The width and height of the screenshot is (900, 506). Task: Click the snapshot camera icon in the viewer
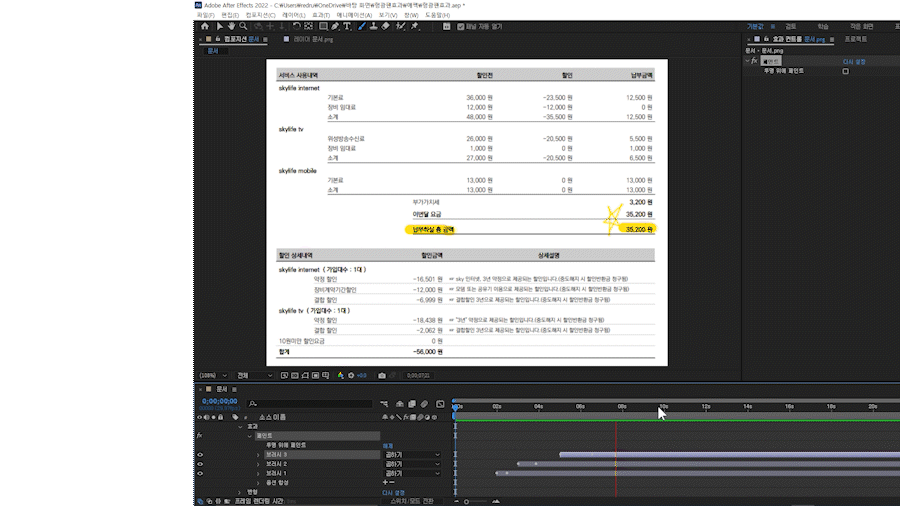[x=382, y=376]
